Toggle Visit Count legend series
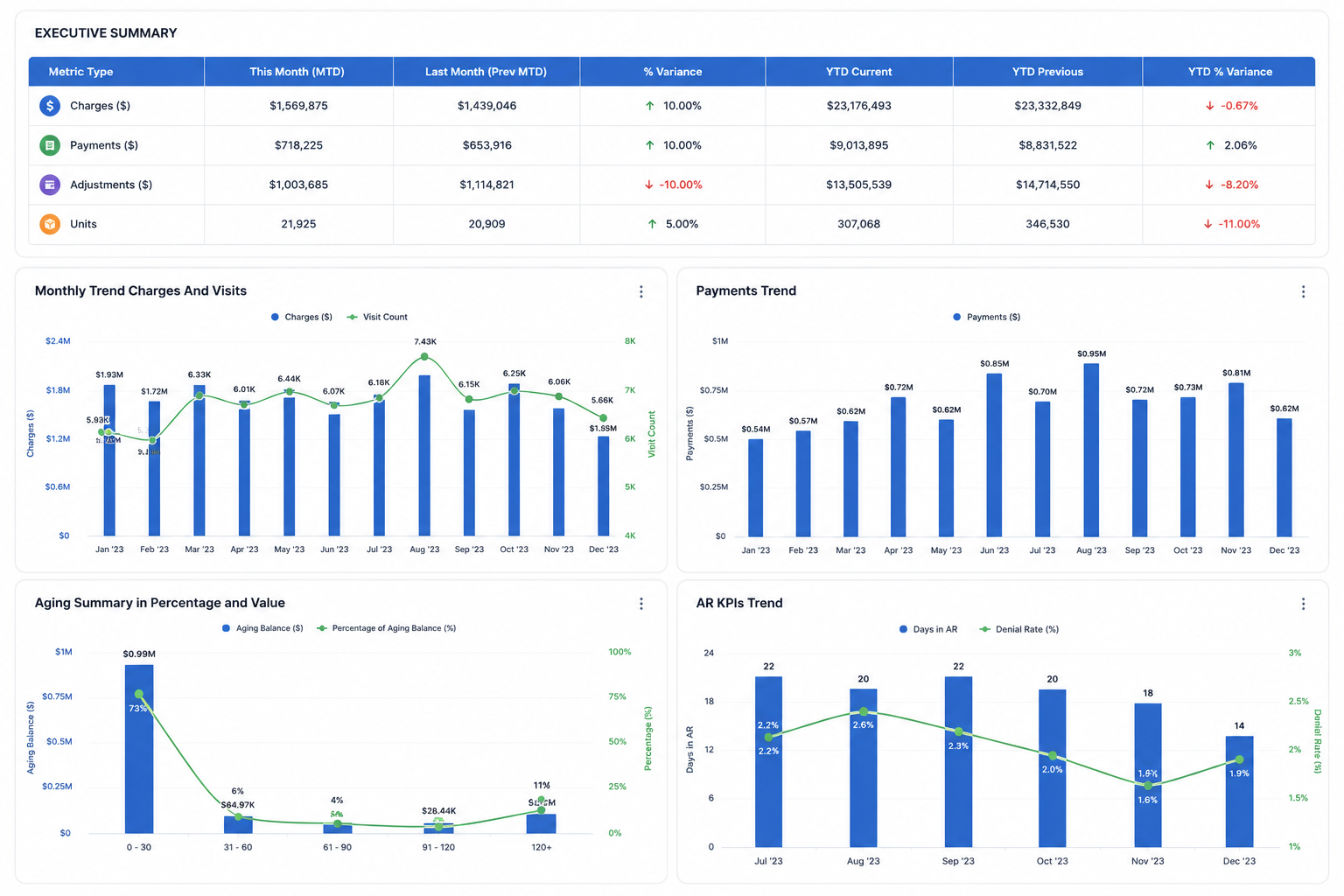1344x896 pixels. coord(378,317)
